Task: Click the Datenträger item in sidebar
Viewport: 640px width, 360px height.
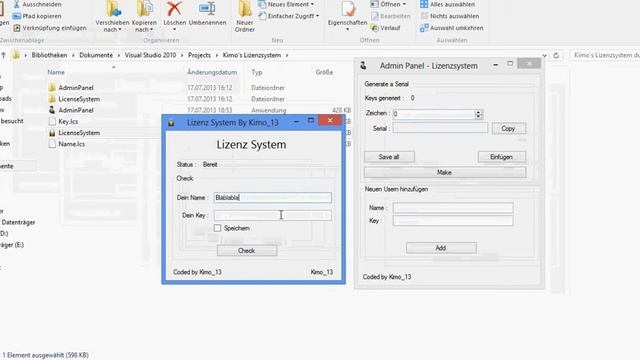Action: point(18,222)
